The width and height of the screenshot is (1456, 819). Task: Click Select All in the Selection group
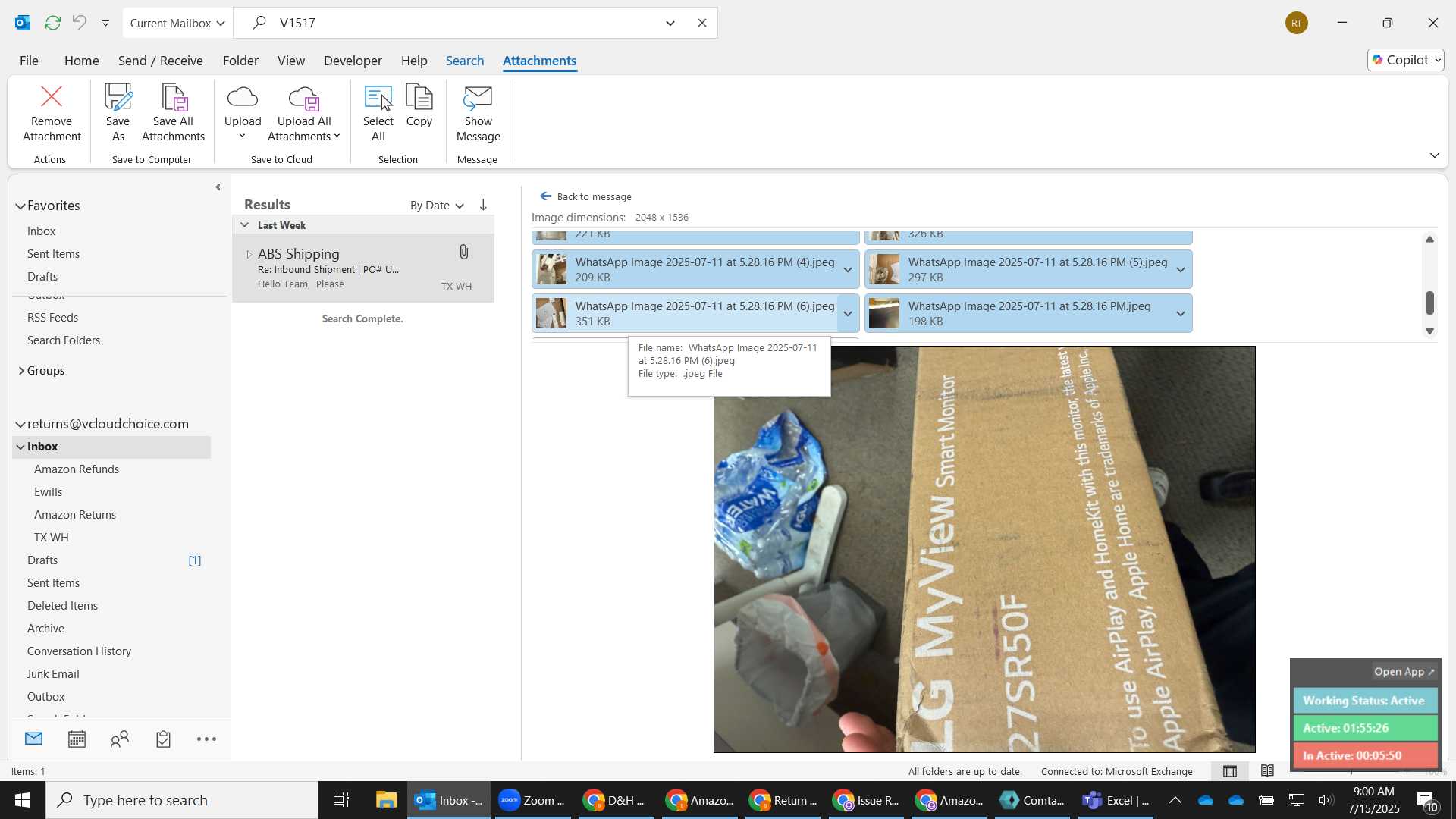[378, 114]
